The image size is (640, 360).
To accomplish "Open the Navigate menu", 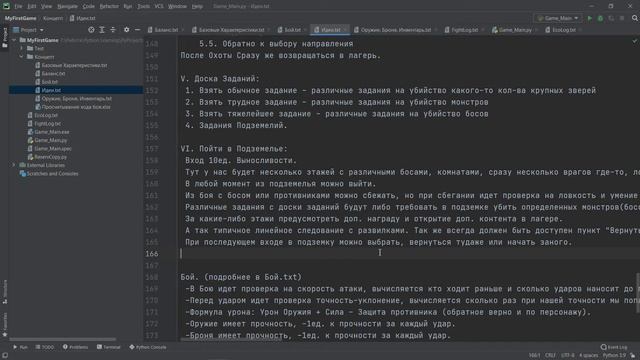I will [x=67, y=6].
